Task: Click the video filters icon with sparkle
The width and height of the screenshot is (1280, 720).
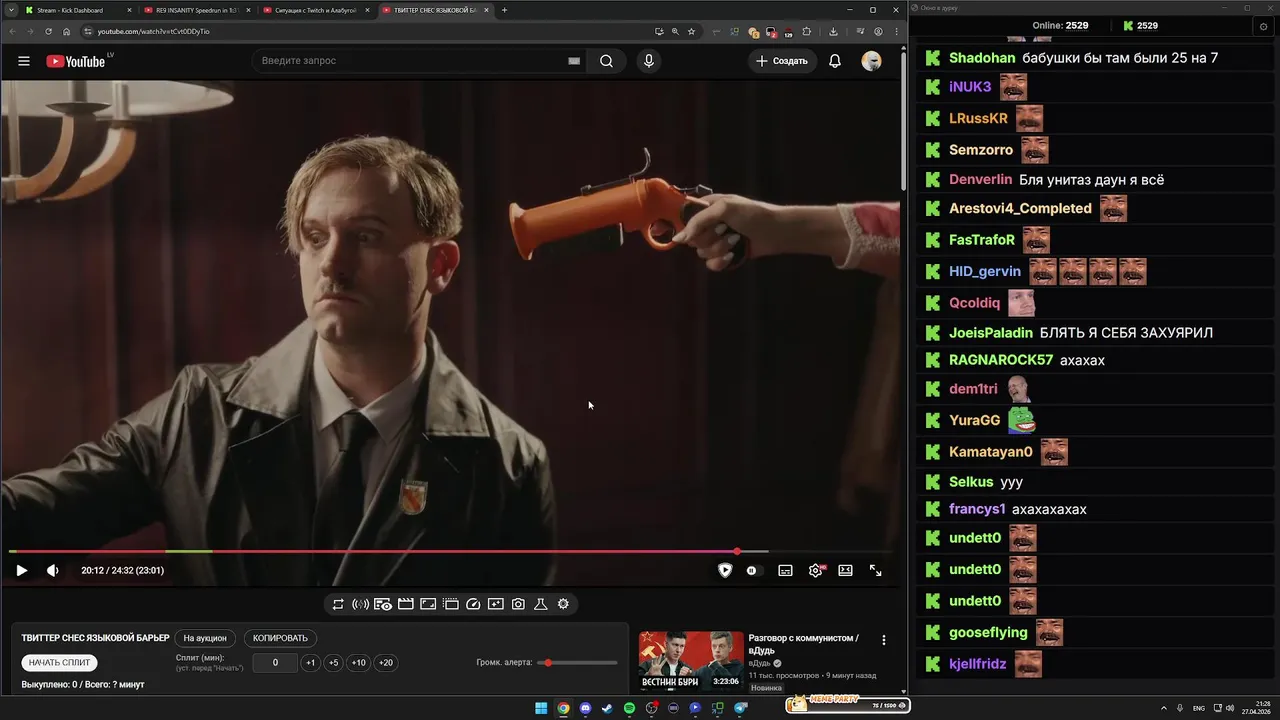Action: pos(496,604)
